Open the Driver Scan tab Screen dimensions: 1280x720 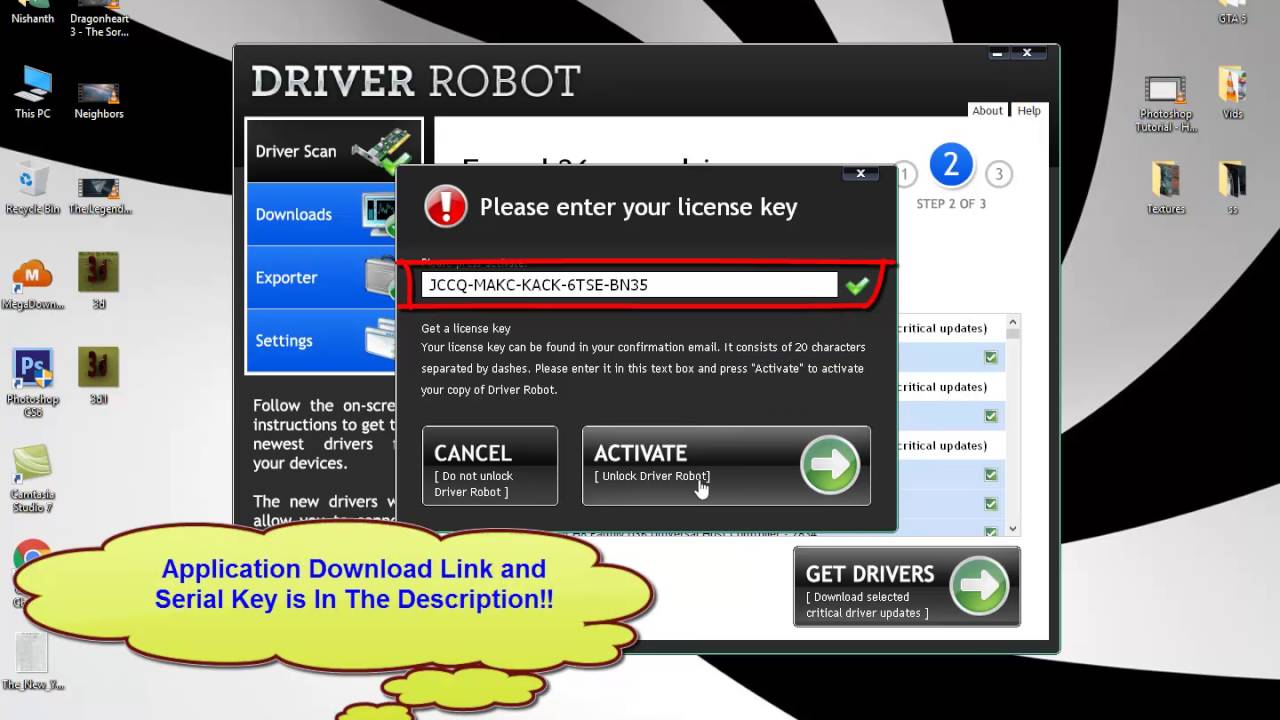pos(334,151)
